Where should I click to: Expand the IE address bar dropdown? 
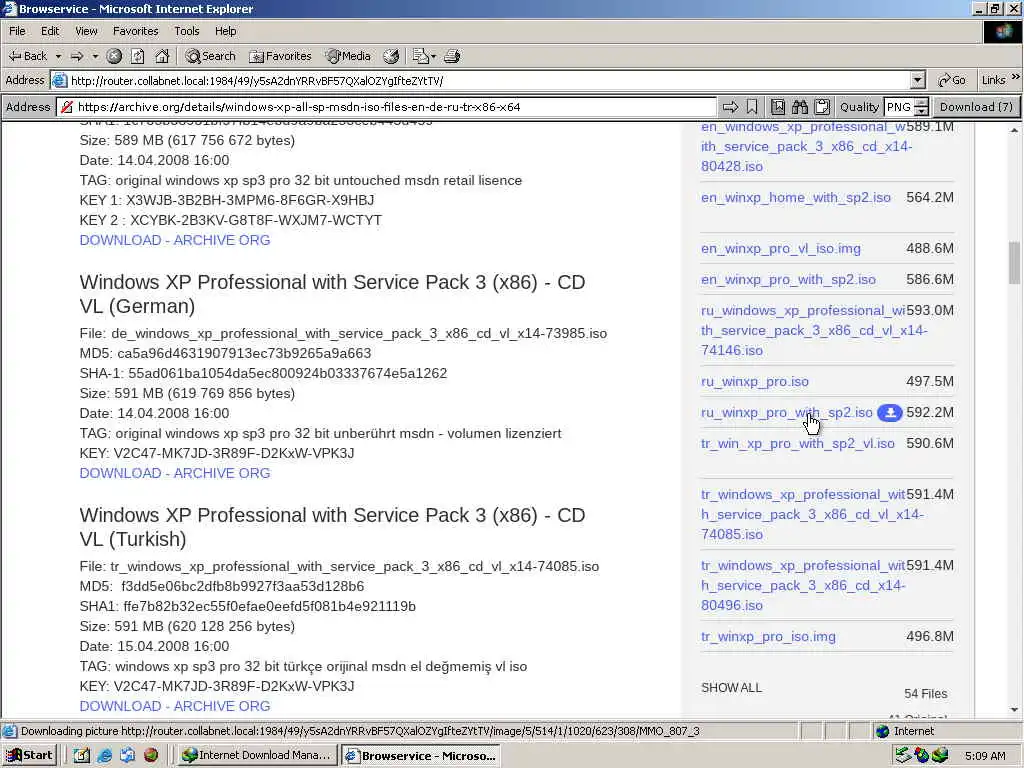click(x=918, y=81)
